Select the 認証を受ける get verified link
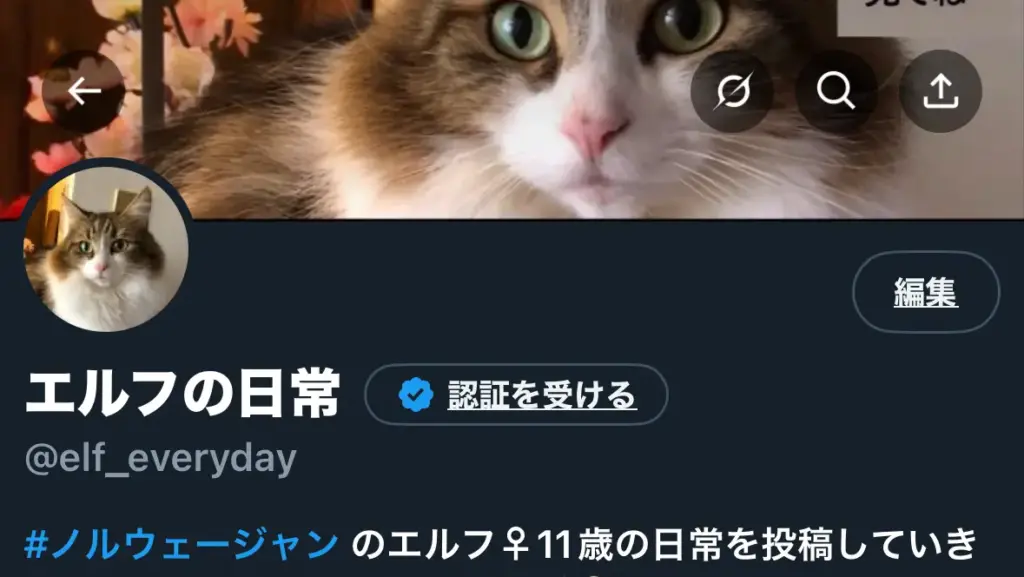This screenshot has height=577, width=1024. [x=542, y=395]
